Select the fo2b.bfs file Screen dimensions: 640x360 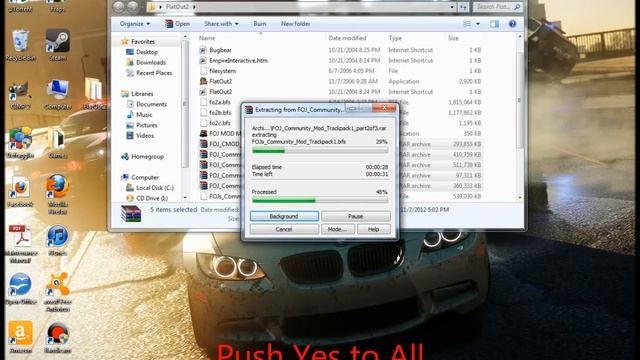click(x=220, y=113)
